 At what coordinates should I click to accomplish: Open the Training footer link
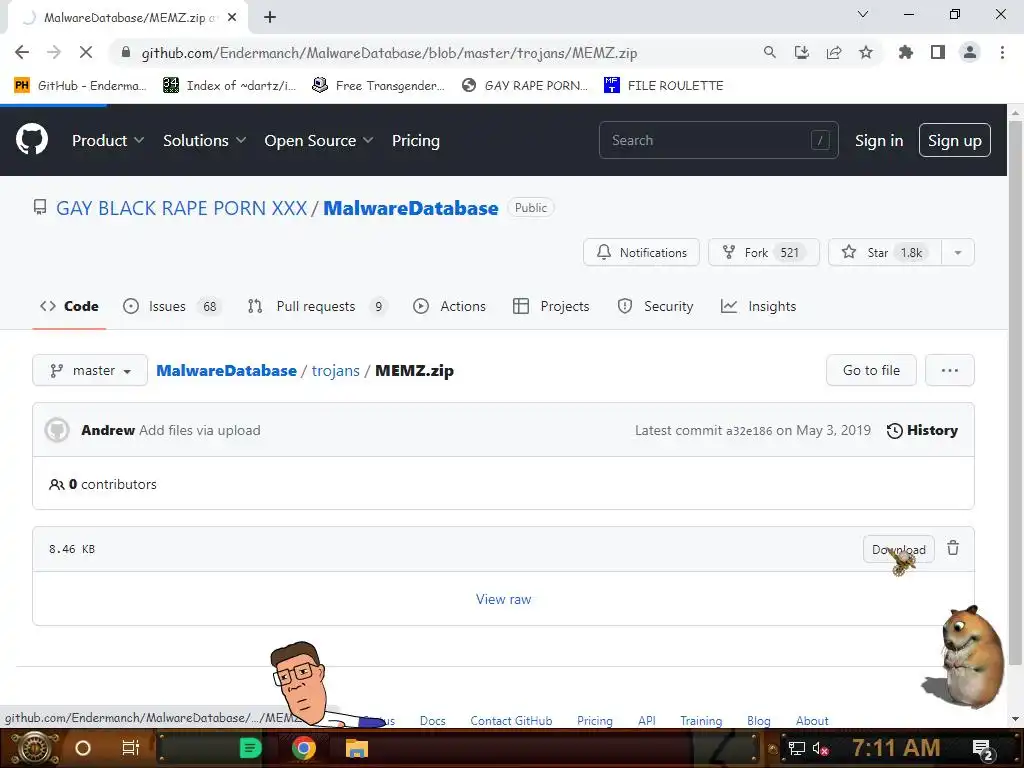click(x=701, y=720)
